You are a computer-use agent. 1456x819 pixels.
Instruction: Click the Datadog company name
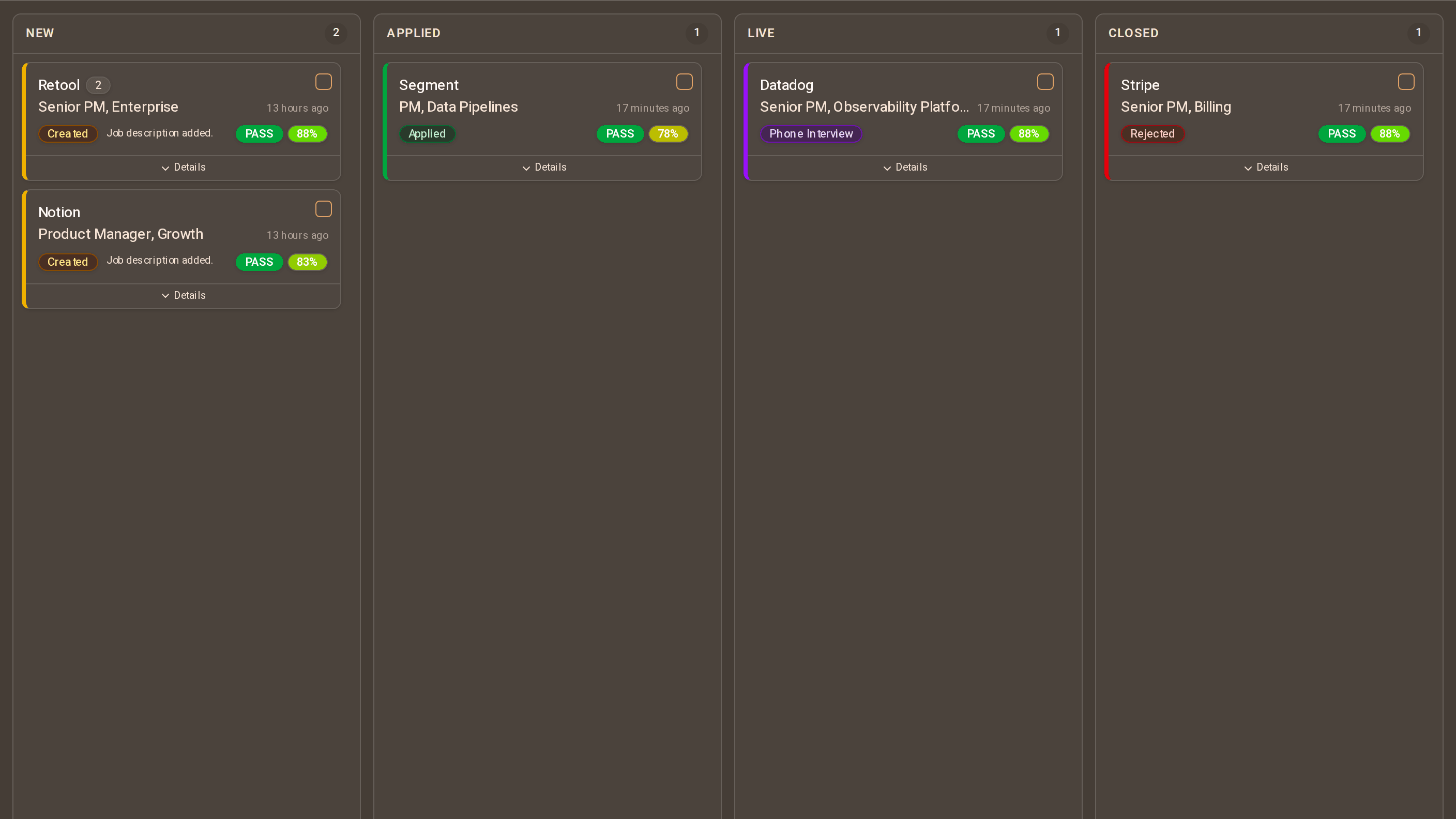pyautogui.click(x=787, y=85)
